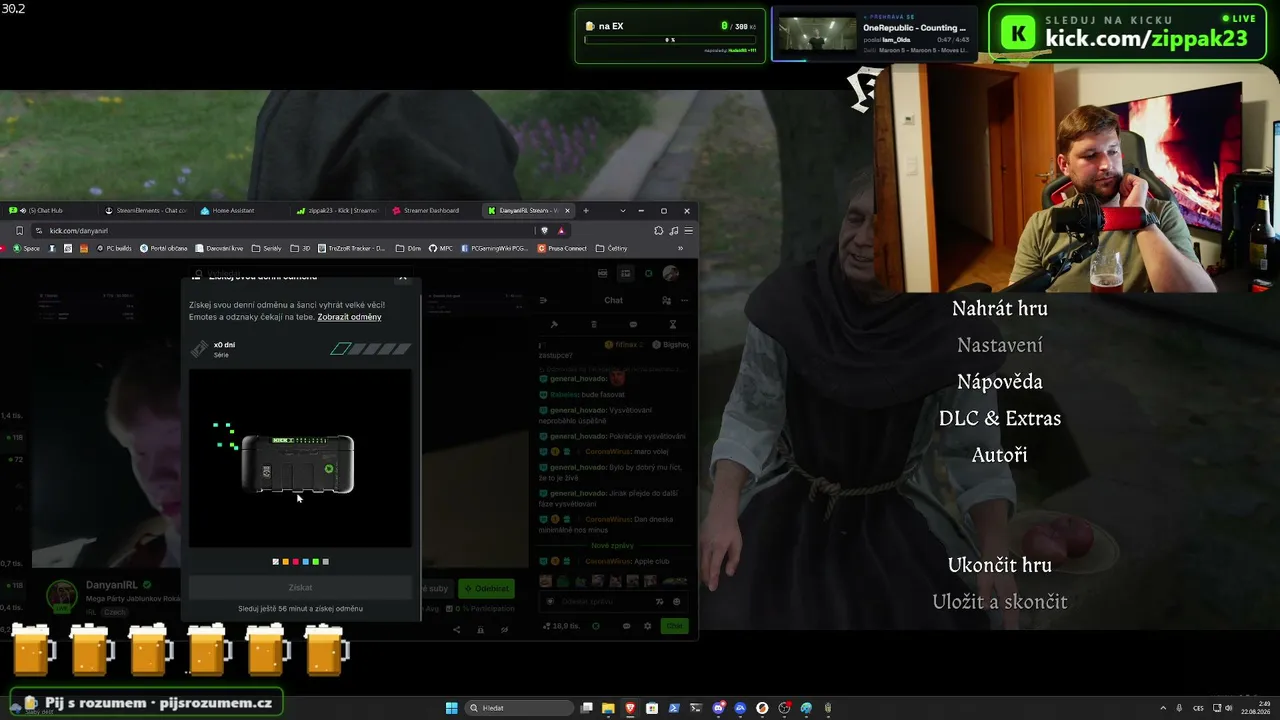Image resolution: width=1280 pixels, height=720 pixels.
Task: Expand the Dům bookmarks folder
Action: point(409,248)
